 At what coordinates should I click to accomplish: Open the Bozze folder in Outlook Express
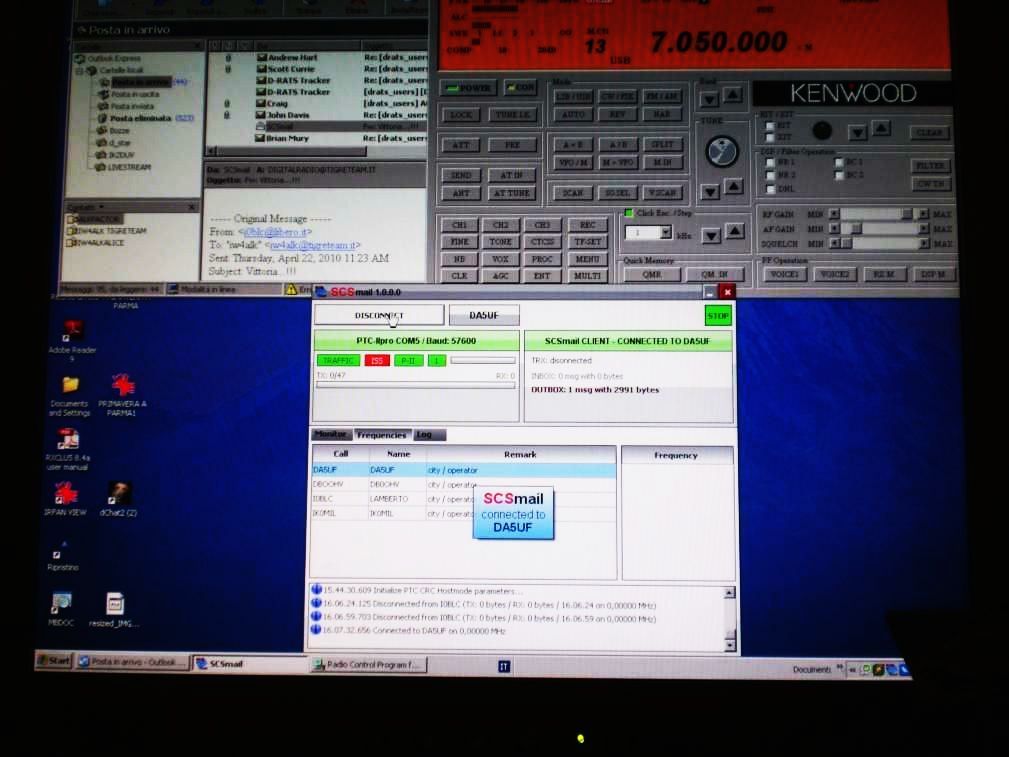tap(120, 131)
